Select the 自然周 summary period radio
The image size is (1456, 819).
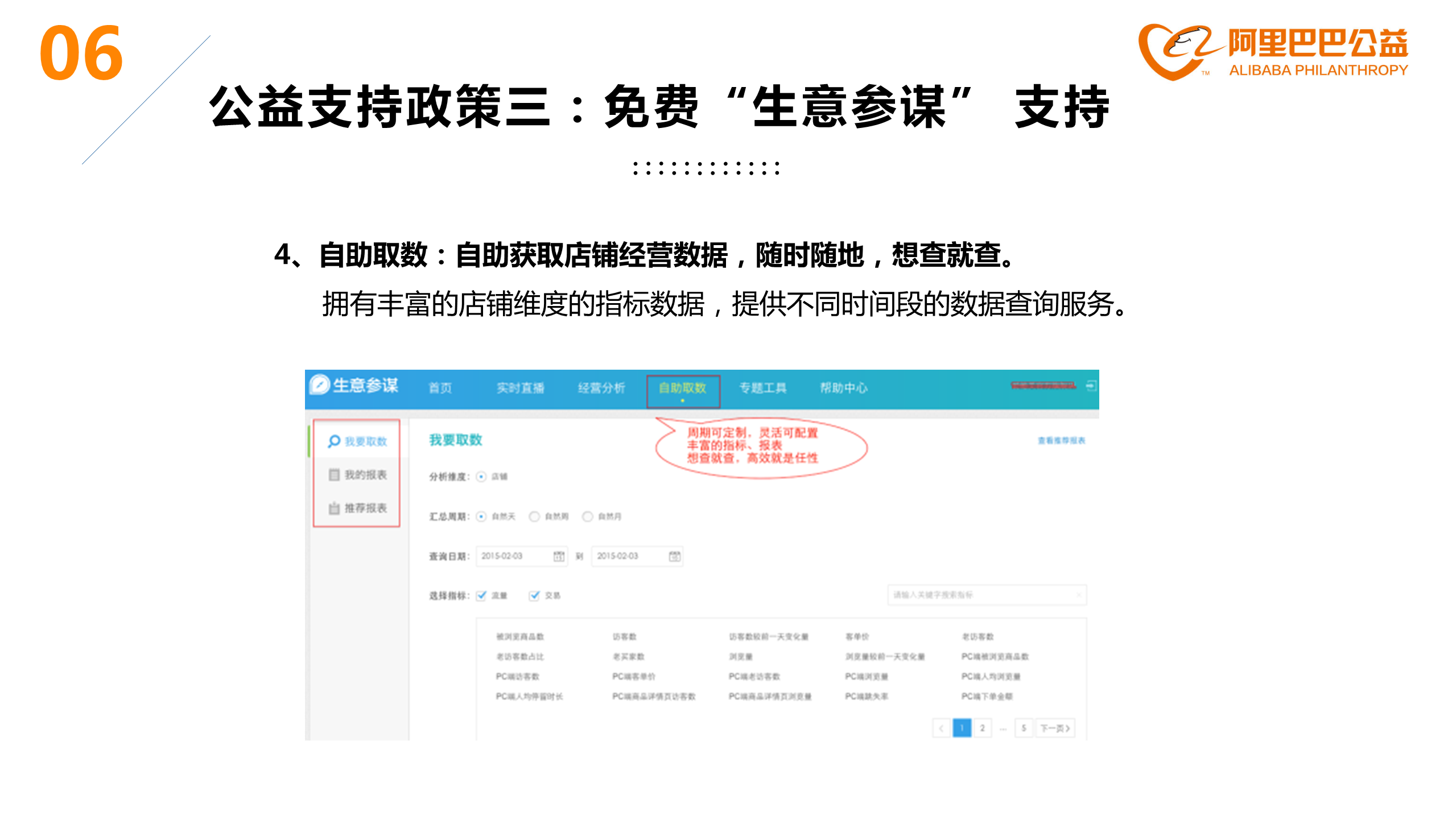click(x=534, y=516)
